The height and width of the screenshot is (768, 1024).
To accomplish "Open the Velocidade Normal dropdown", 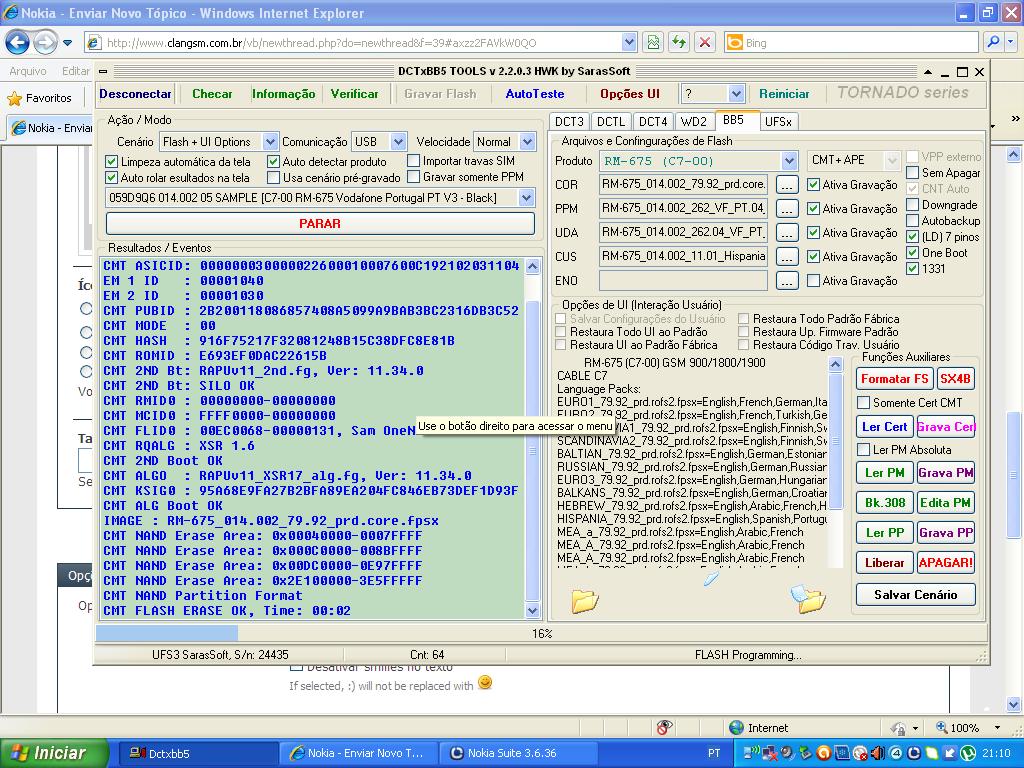I will pos(528,142).
